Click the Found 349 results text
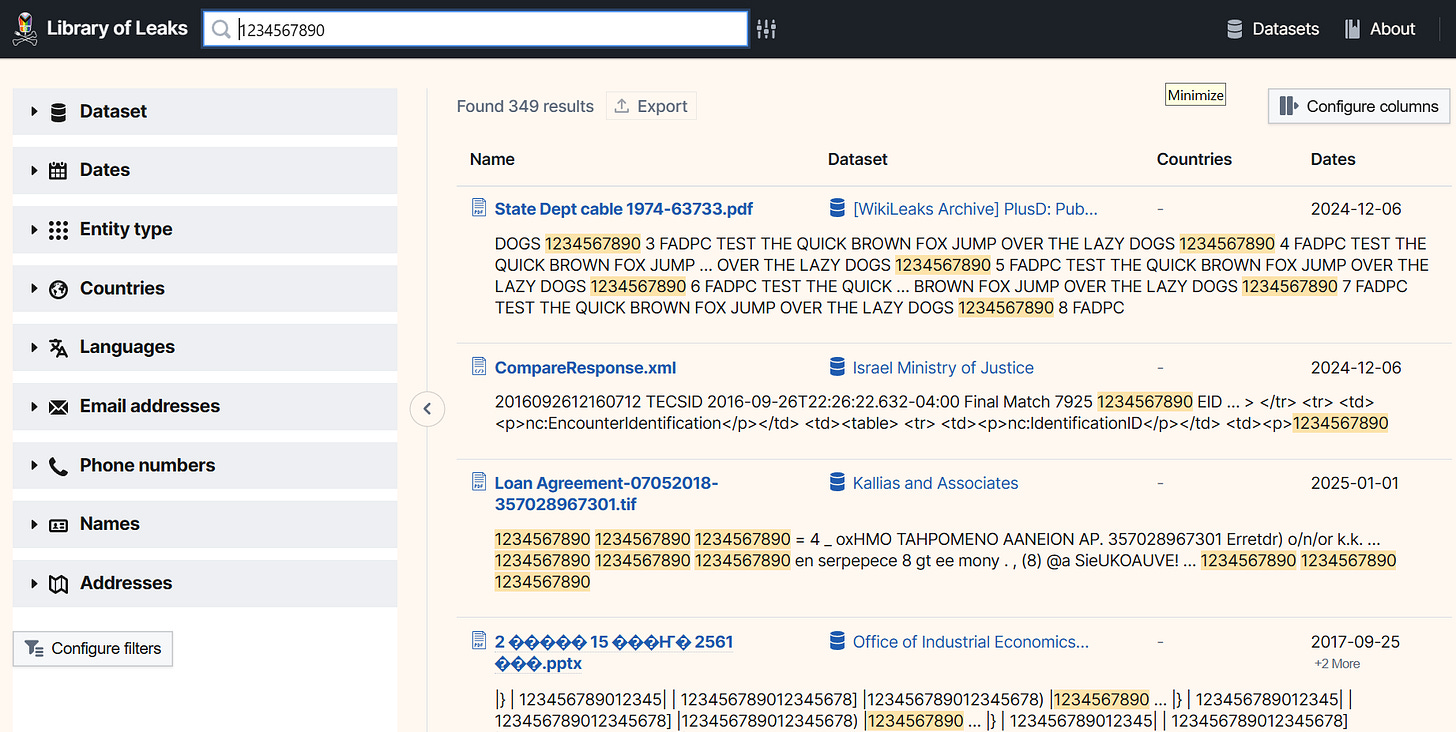 click(525, 106)
